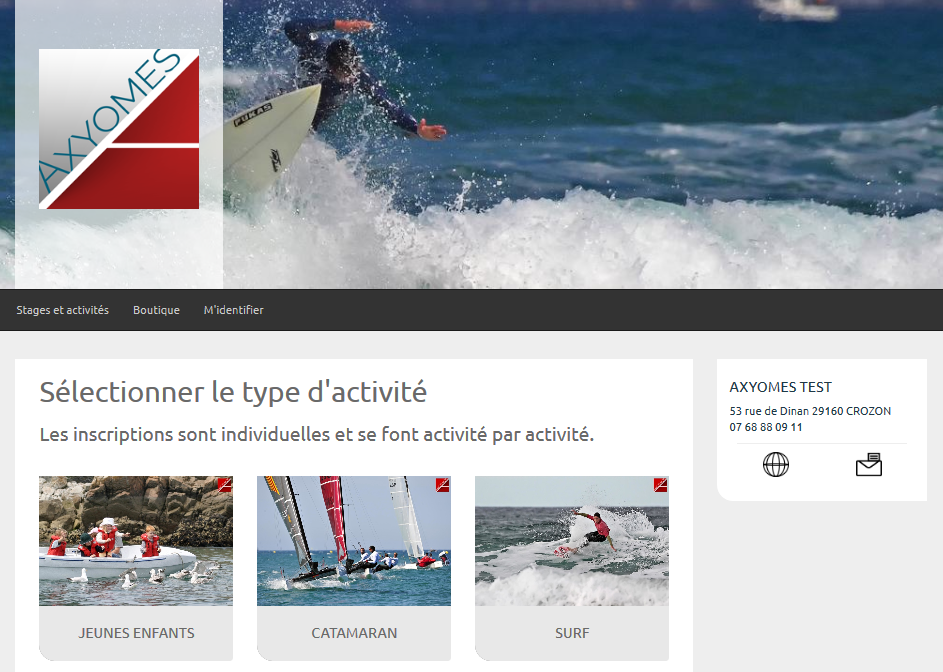Open Stages et activités menu
The height and width of the screenshot is (672, 943).
[x=63, y=310]
